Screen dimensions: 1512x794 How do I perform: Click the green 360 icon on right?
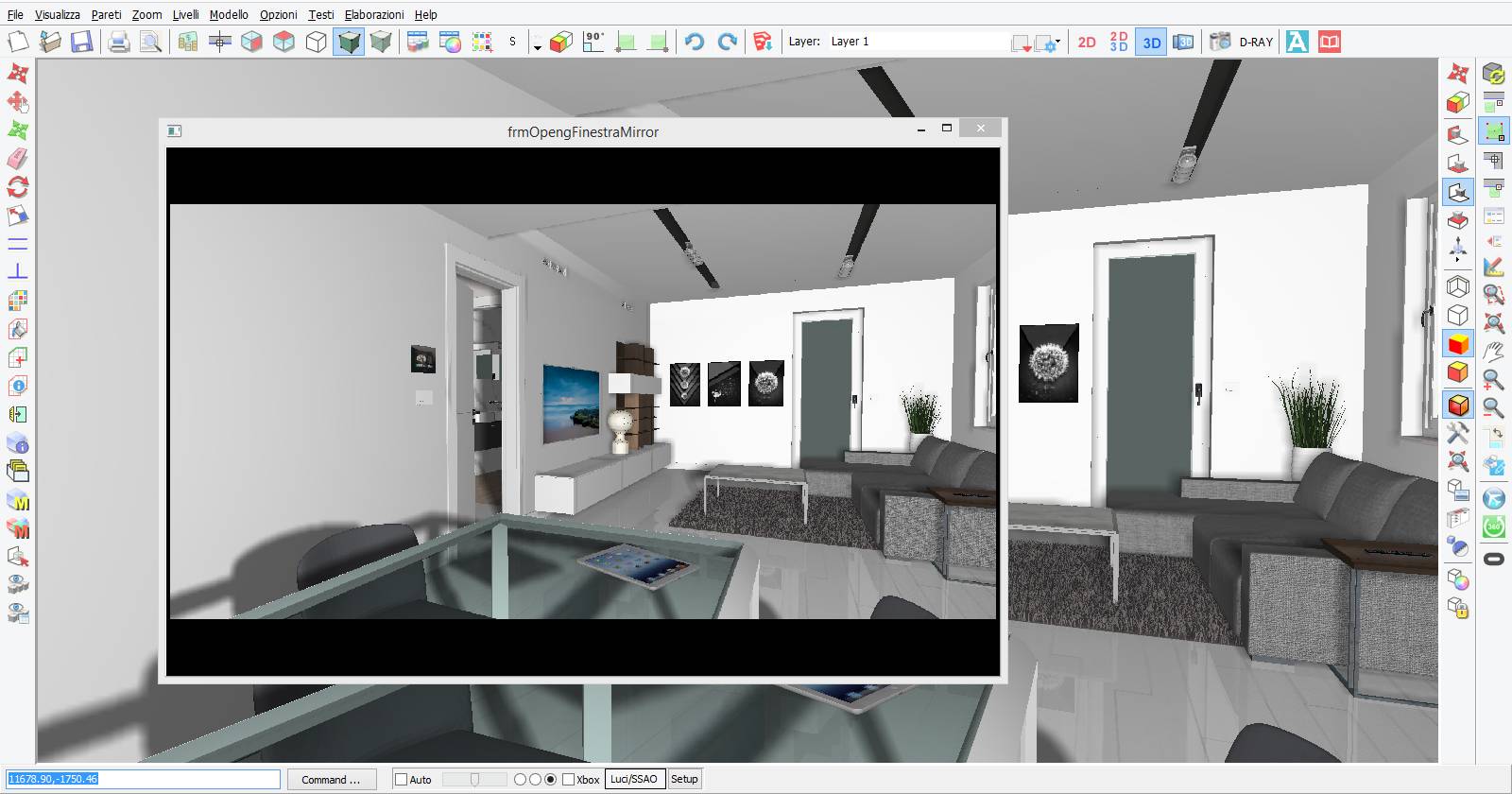pos(1493,526)
